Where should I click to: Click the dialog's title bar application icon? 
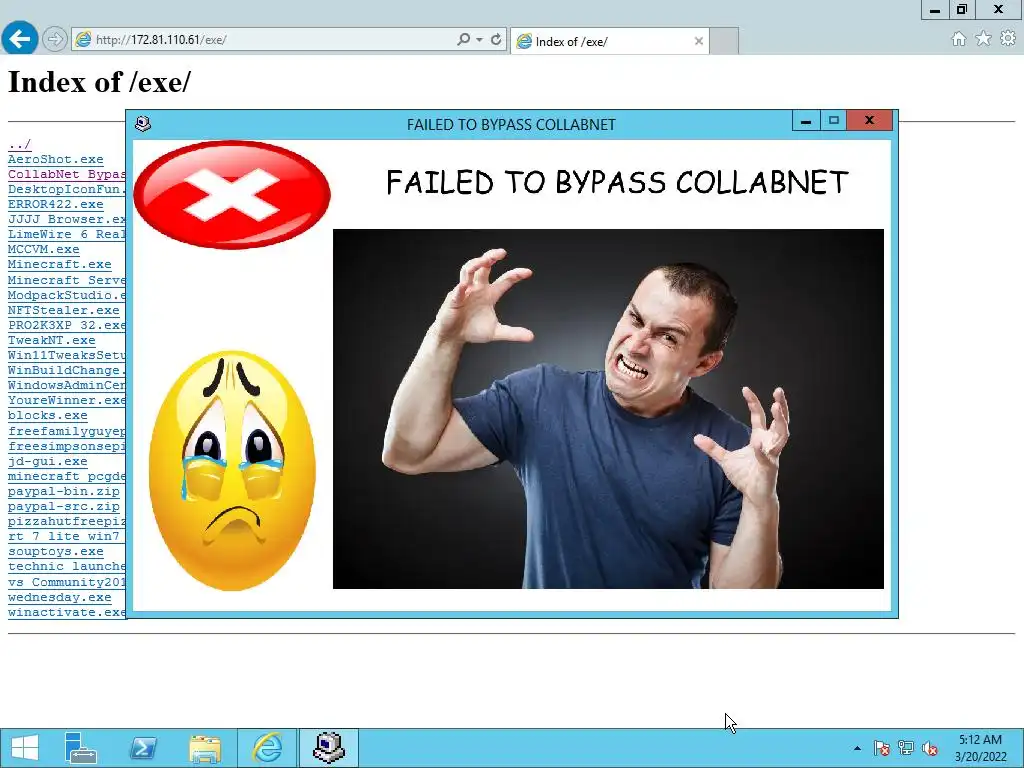pos(142,123)
